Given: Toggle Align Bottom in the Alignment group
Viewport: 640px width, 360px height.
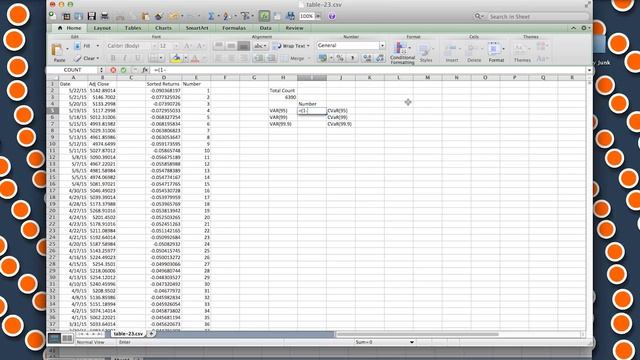Looking at the screenshot, I should [x=244, y=46].
